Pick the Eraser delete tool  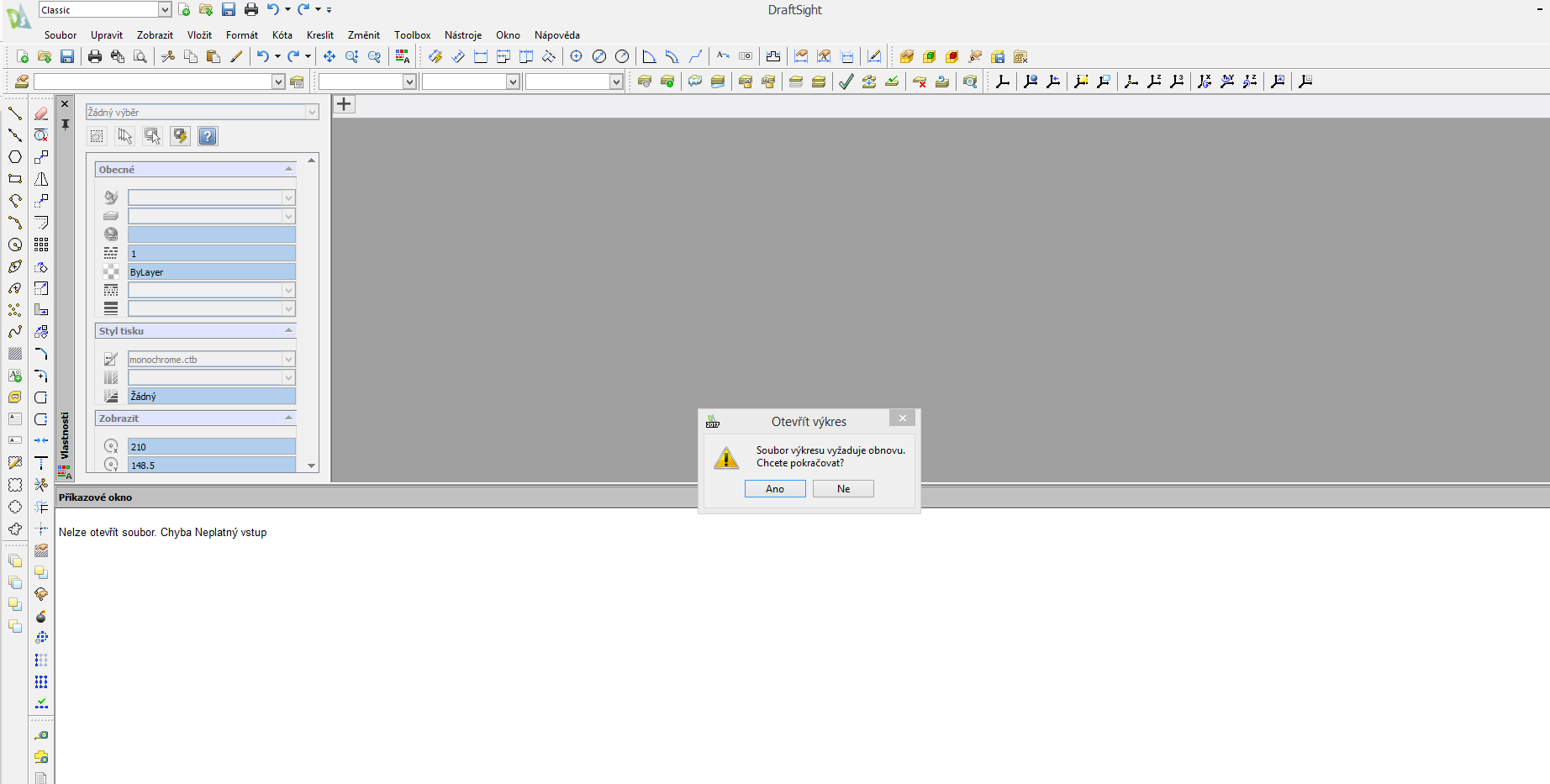[x=41, y=113]
